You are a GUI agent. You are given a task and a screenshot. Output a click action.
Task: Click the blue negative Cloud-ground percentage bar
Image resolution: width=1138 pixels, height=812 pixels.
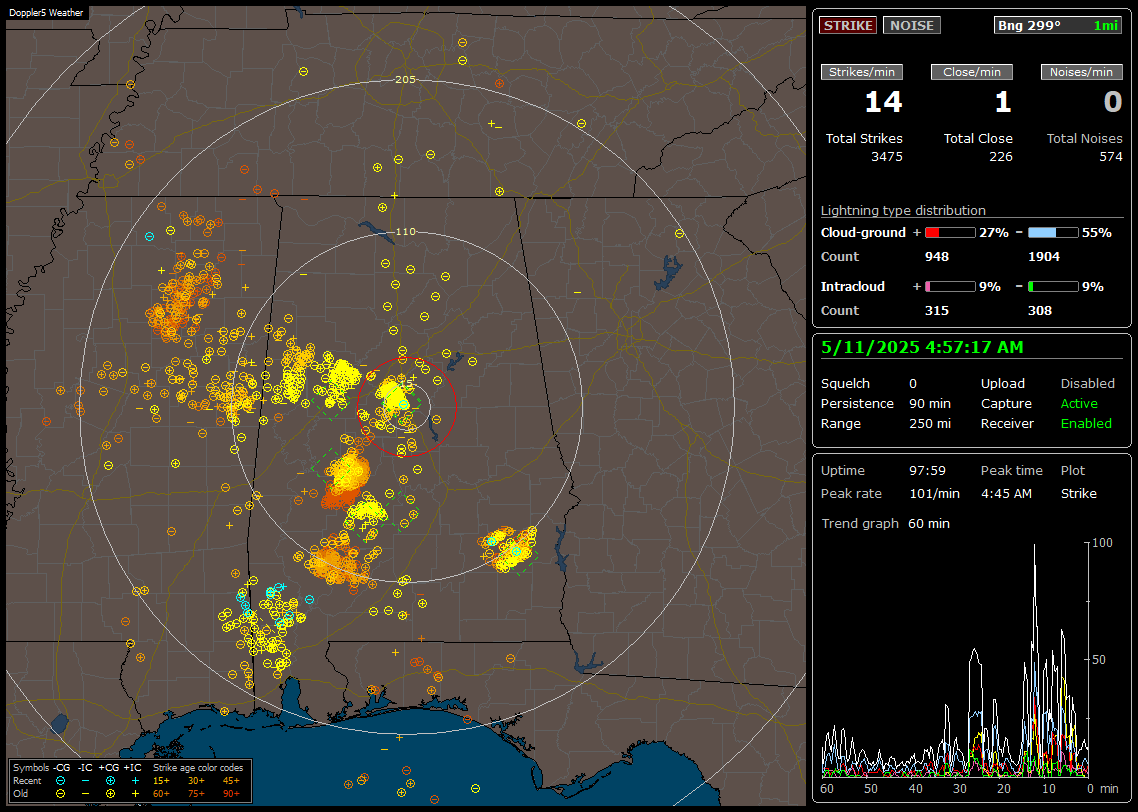pos(1053,232)
